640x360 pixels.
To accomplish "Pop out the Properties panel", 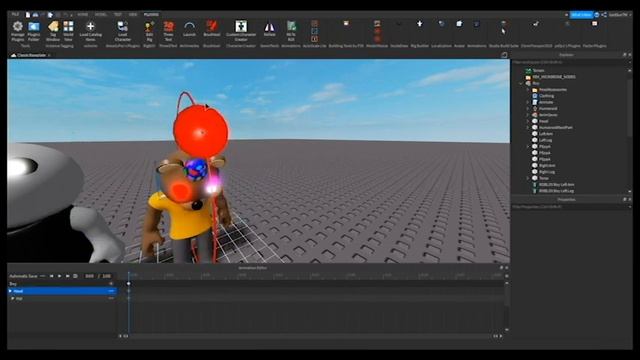I will [x=624, y=200].
